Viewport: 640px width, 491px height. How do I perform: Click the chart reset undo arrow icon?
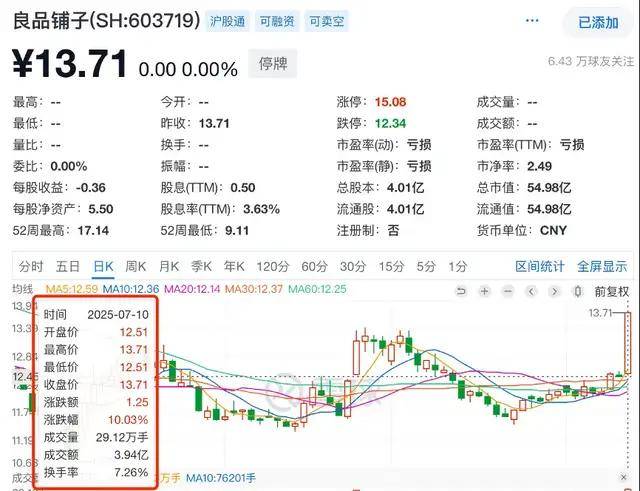click(x=461, y=291)
